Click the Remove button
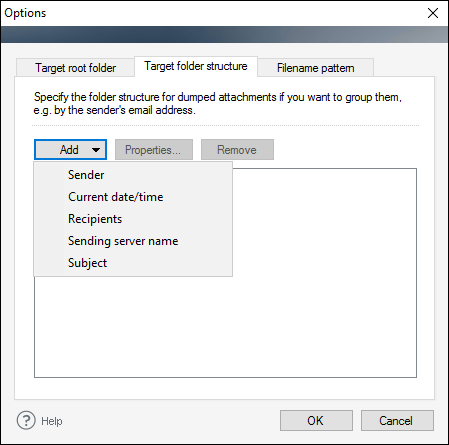Screen dimensions: 449x445 tap(237, 150)
